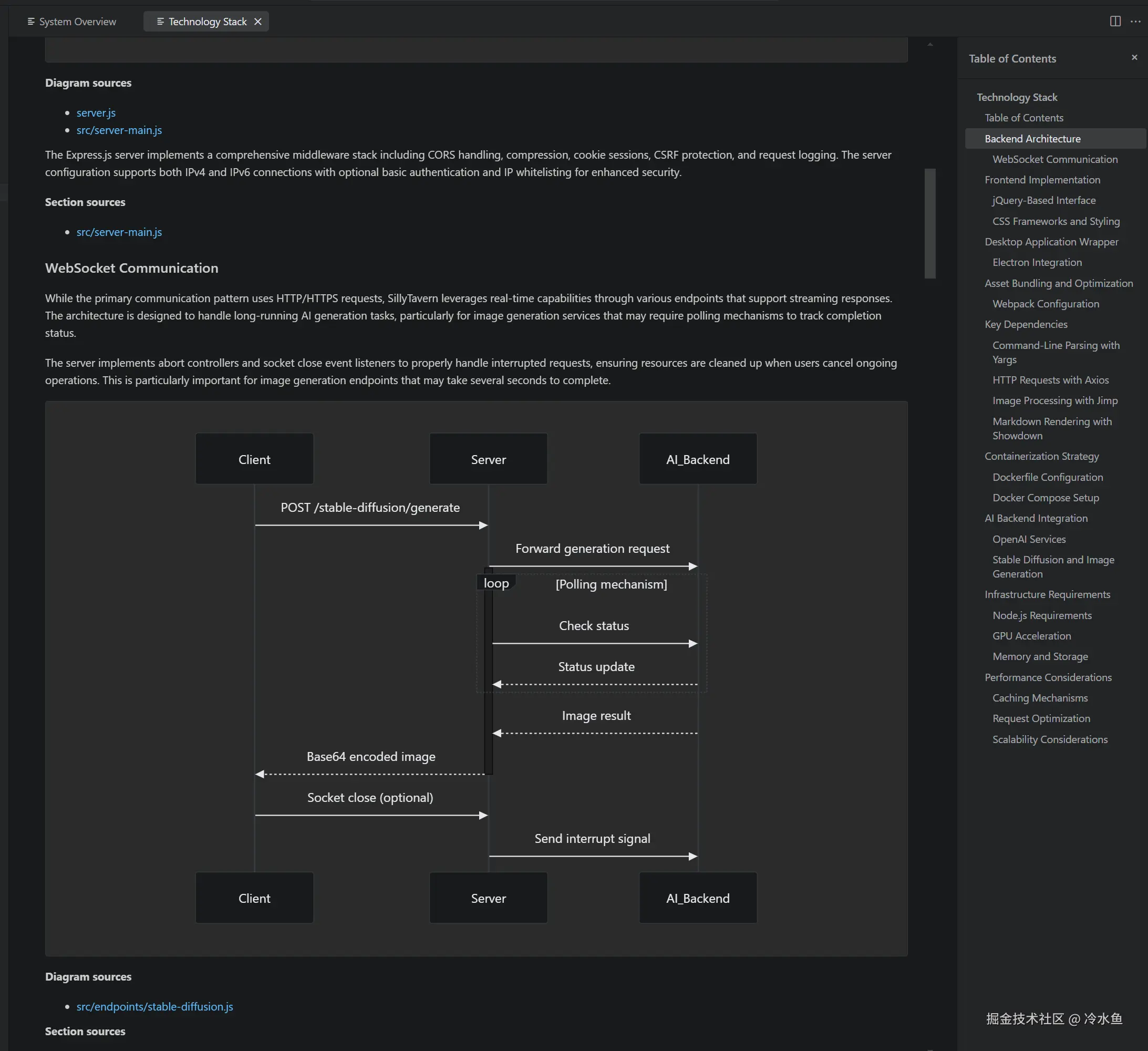Jump to WebSocket Communication in contents
The height and width of the screenshot is (1051, 1148).
[1054, 160]
